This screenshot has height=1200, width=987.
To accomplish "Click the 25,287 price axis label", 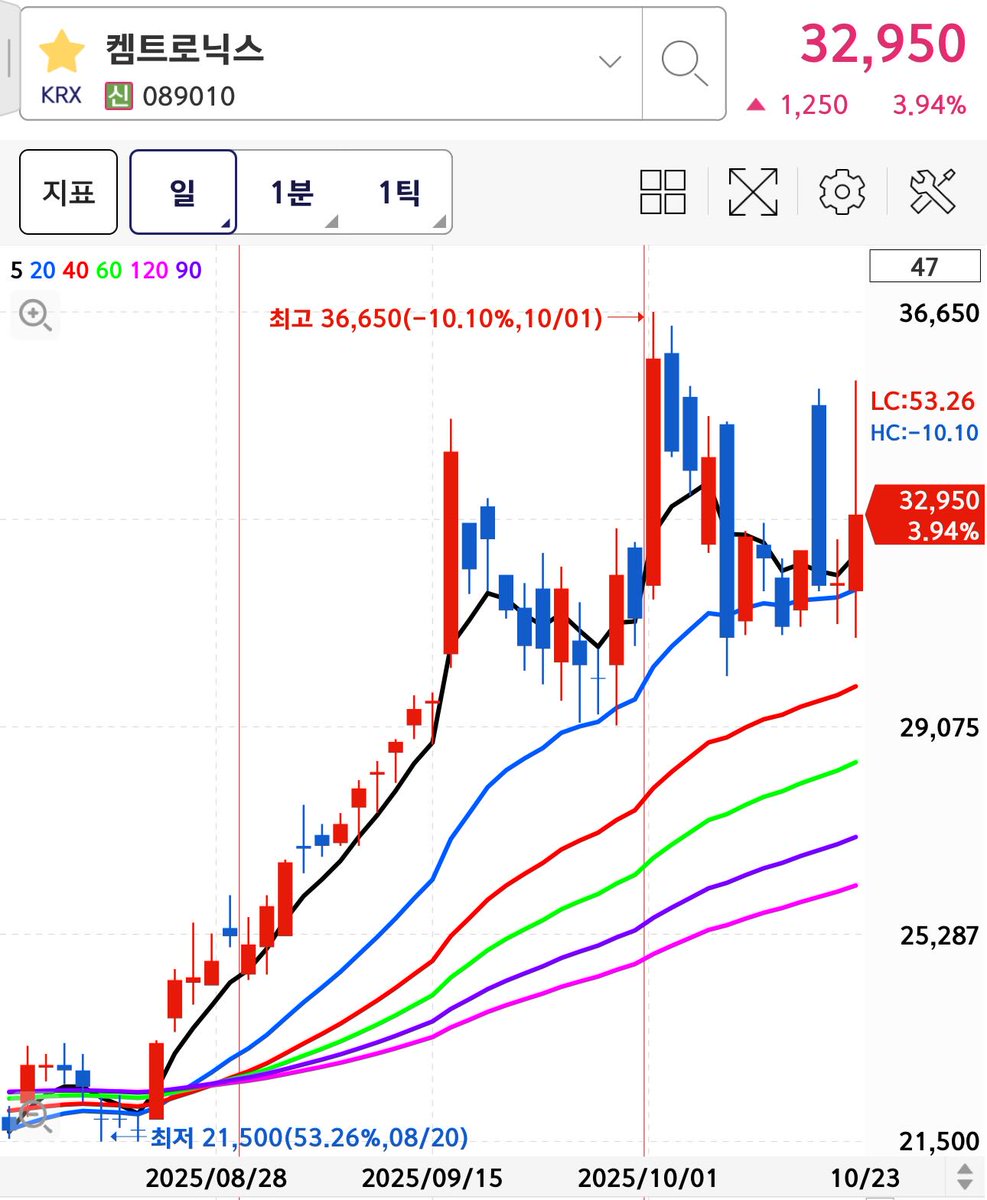I will (x=941, y=936).
